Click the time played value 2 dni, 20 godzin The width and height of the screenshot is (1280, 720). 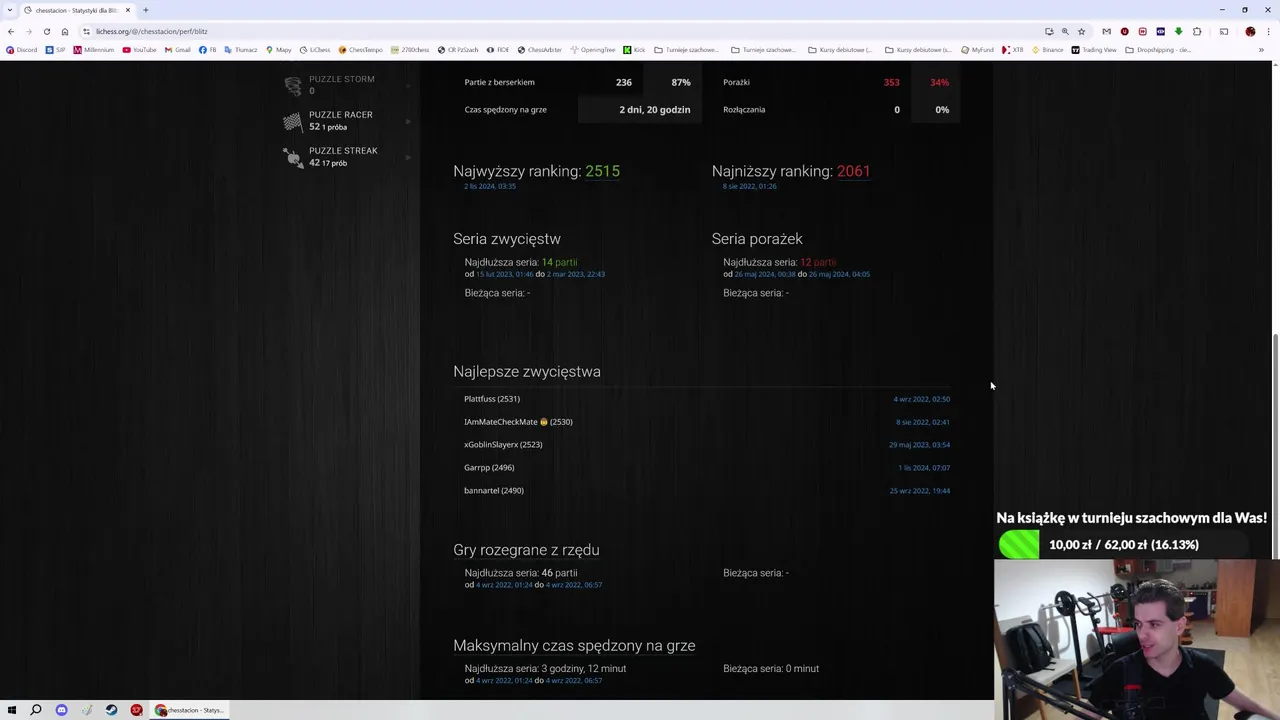click(655, 109)
